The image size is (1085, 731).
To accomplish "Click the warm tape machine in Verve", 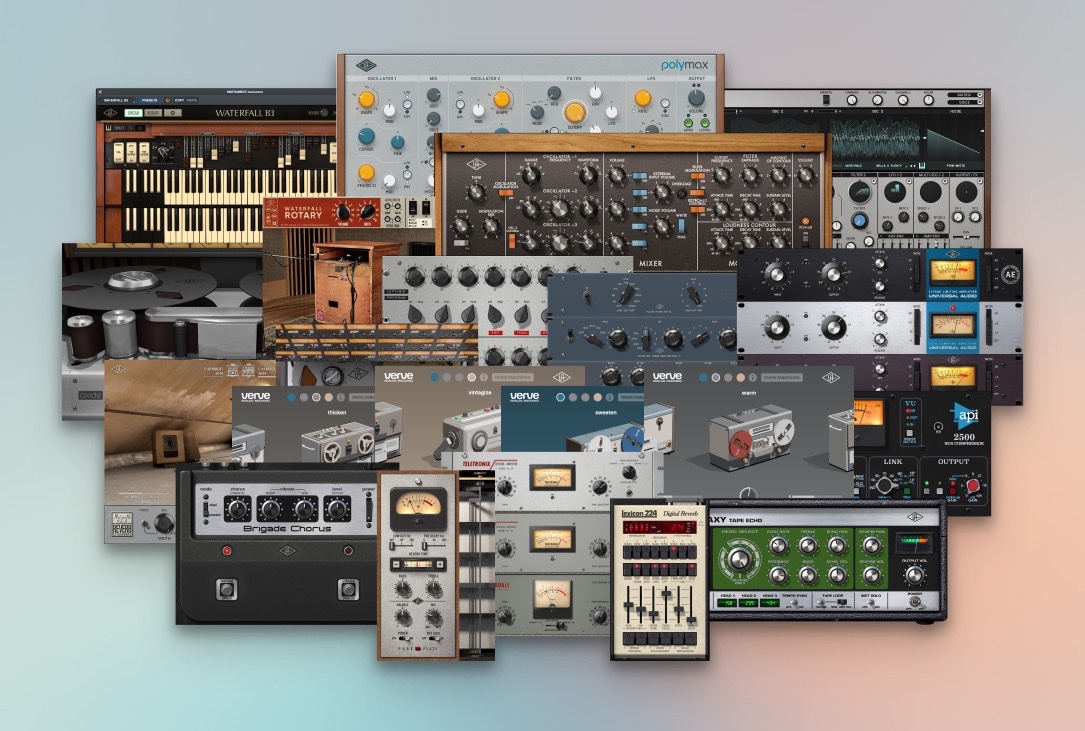I will [748, 437].
